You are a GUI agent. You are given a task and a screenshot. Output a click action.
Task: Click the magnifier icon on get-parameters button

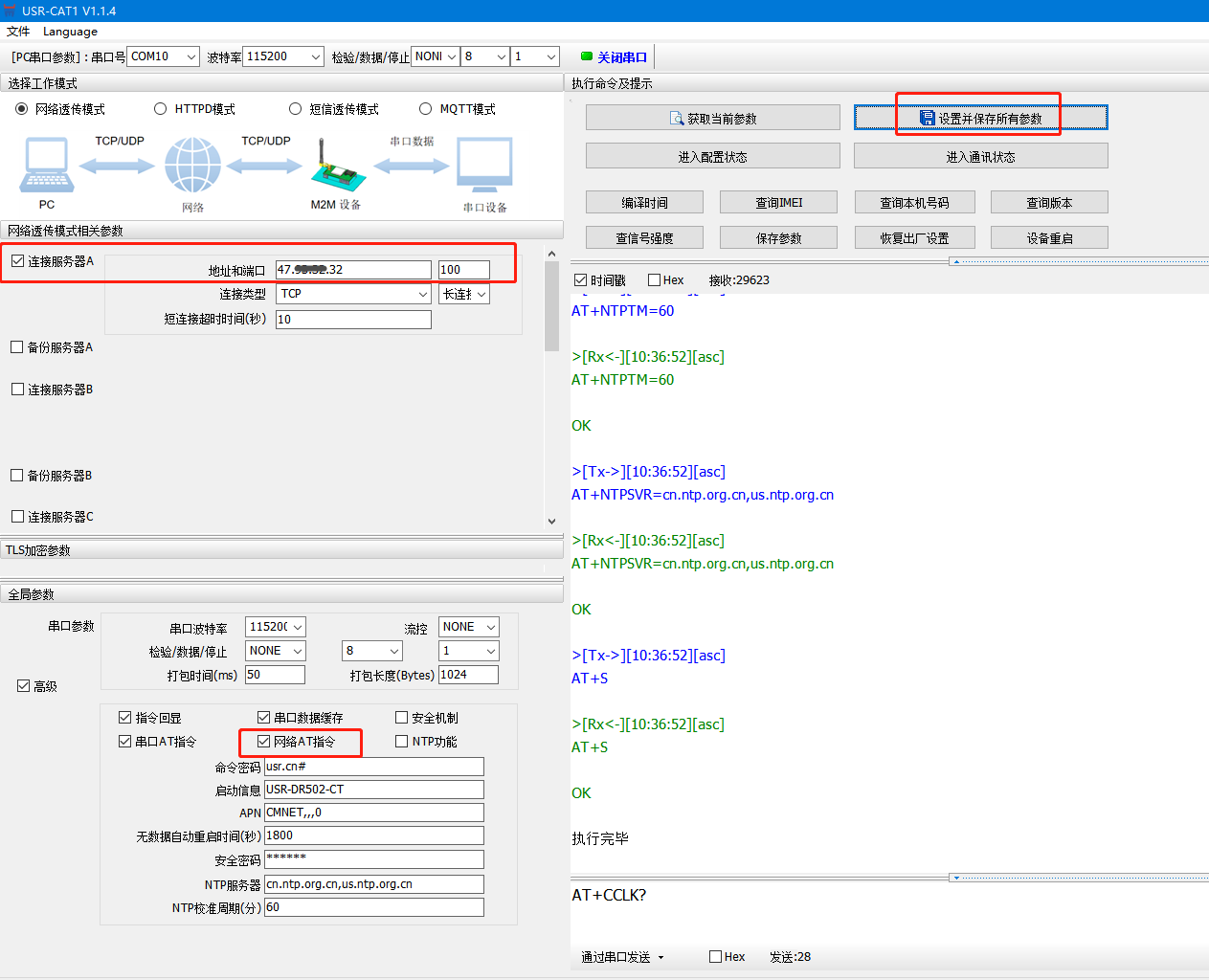point(677,119)
